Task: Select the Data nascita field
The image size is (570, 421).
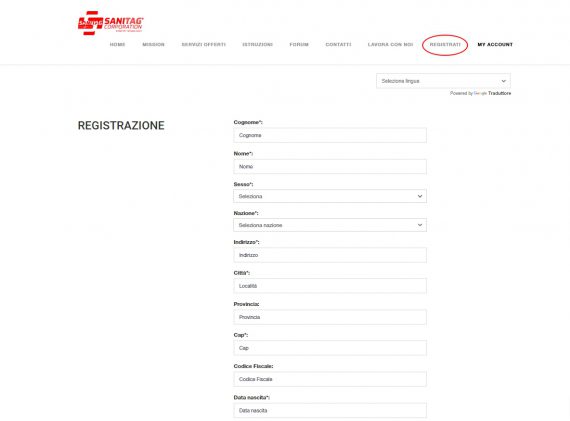Action: tap(330, 410)
